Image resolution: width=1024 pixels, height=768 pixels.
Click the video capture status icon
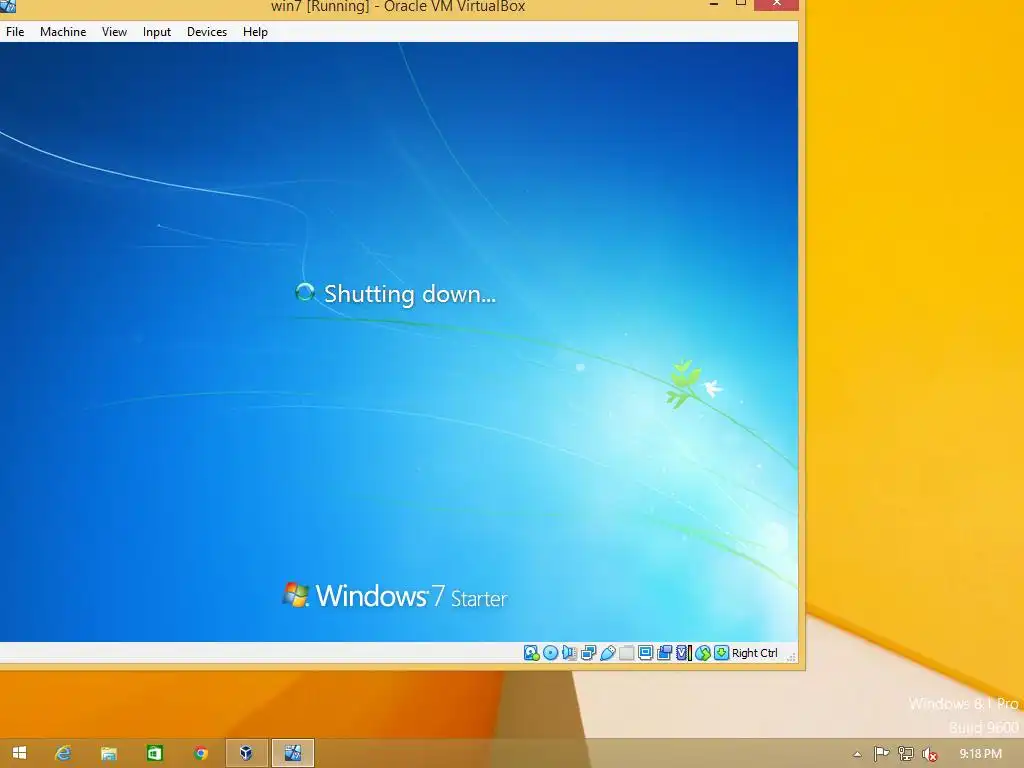pos(664,653)
